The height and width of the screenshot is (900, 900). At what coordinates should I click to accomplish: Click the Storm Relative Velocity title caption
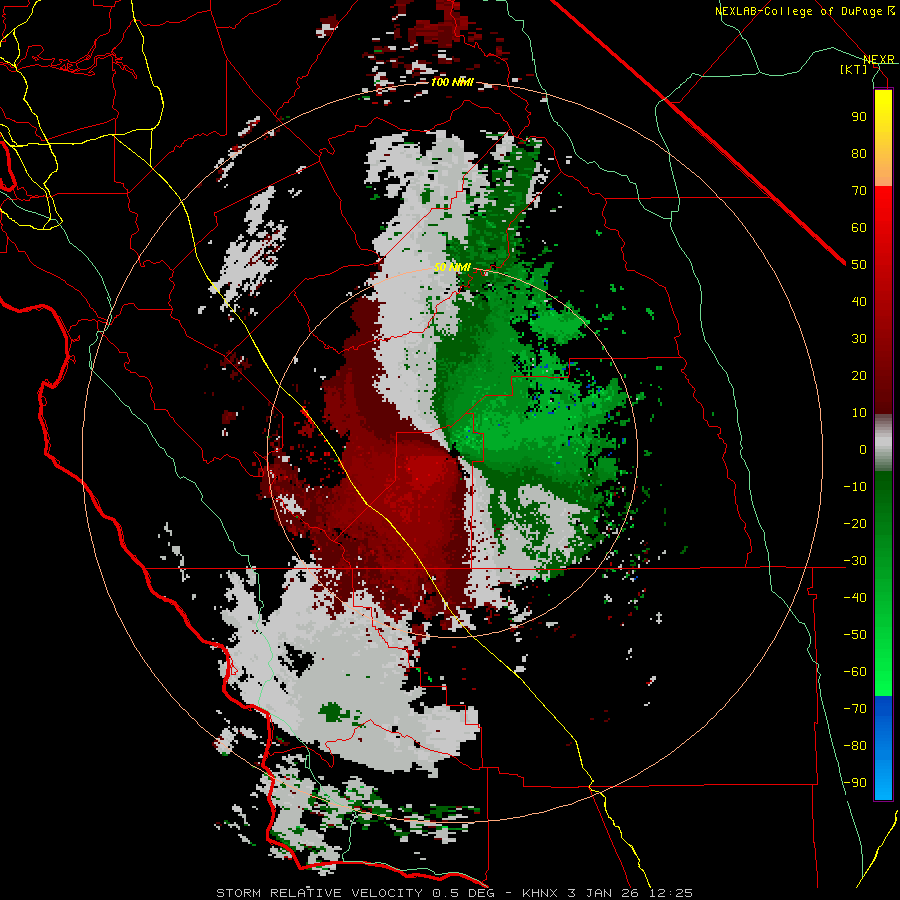tap(454, 893)
